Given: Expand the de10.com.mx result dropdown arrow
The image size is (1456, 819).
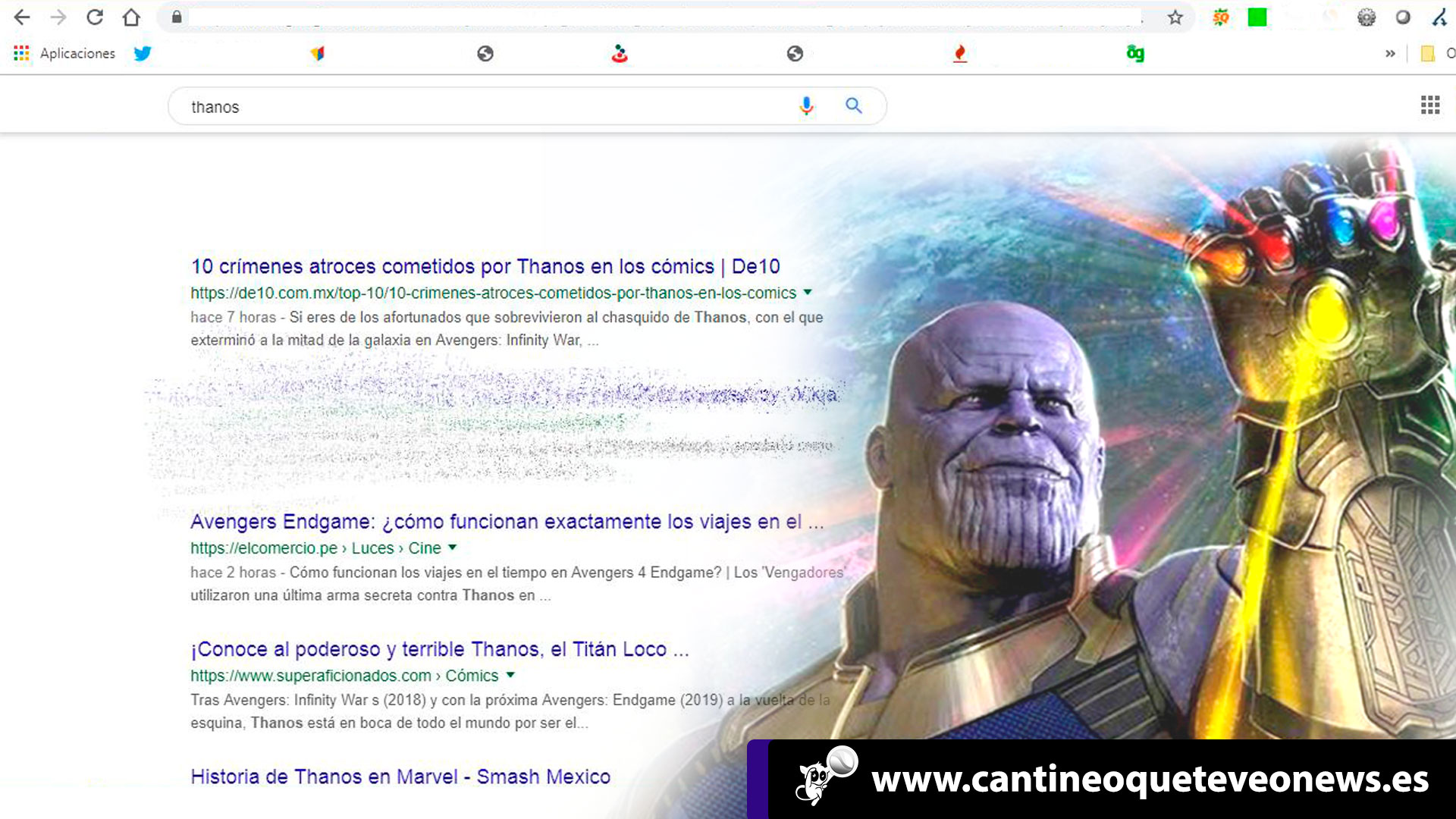Looking at the screenshot, I should tap(808, 292).
